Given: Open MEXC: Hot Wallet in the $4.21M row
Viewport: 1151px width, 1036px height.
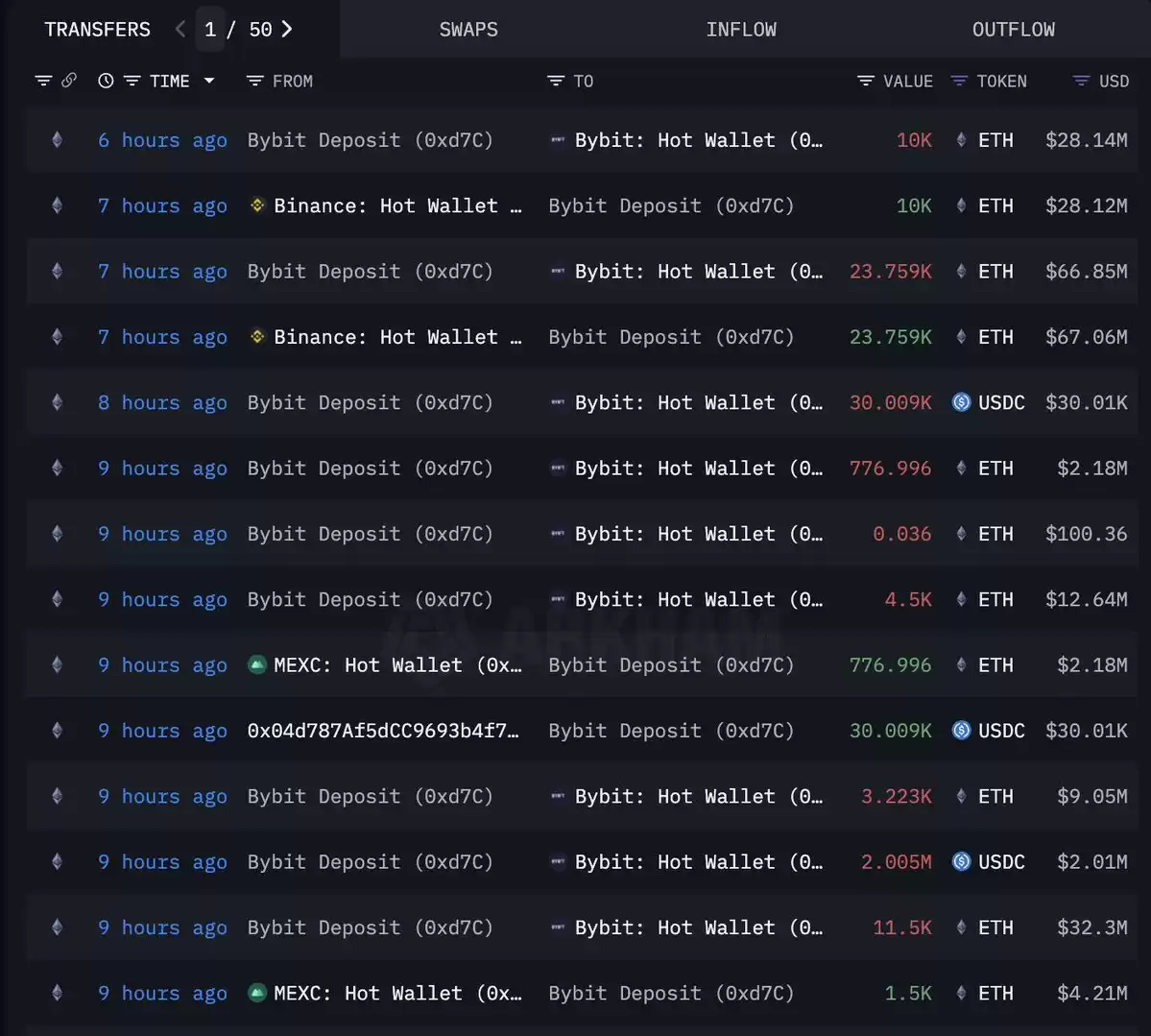Looking at the screenshot, I should (397, 994).
